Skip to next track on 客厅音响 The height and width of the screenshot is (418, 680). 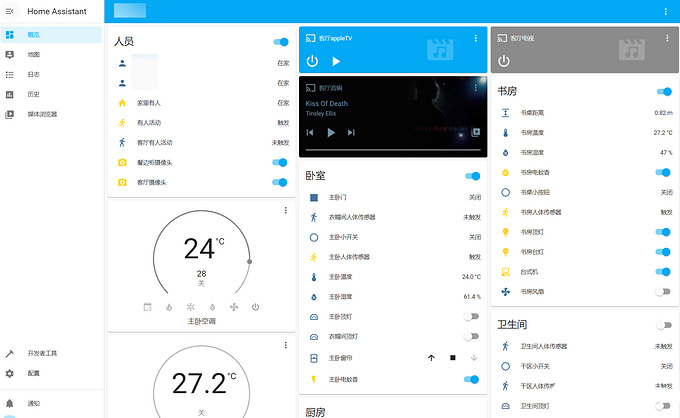click(351, 133)
